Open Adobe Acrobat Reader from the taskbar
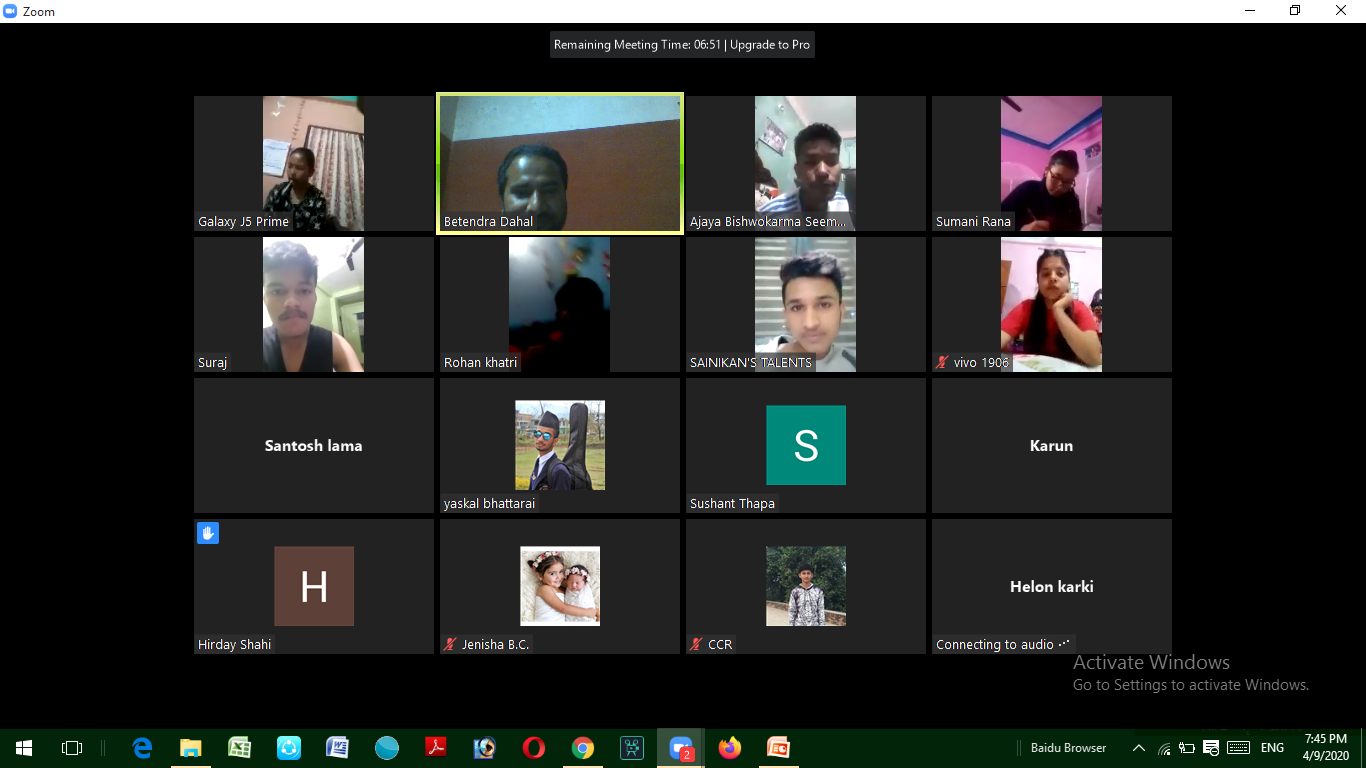 (x=436, y=748)
